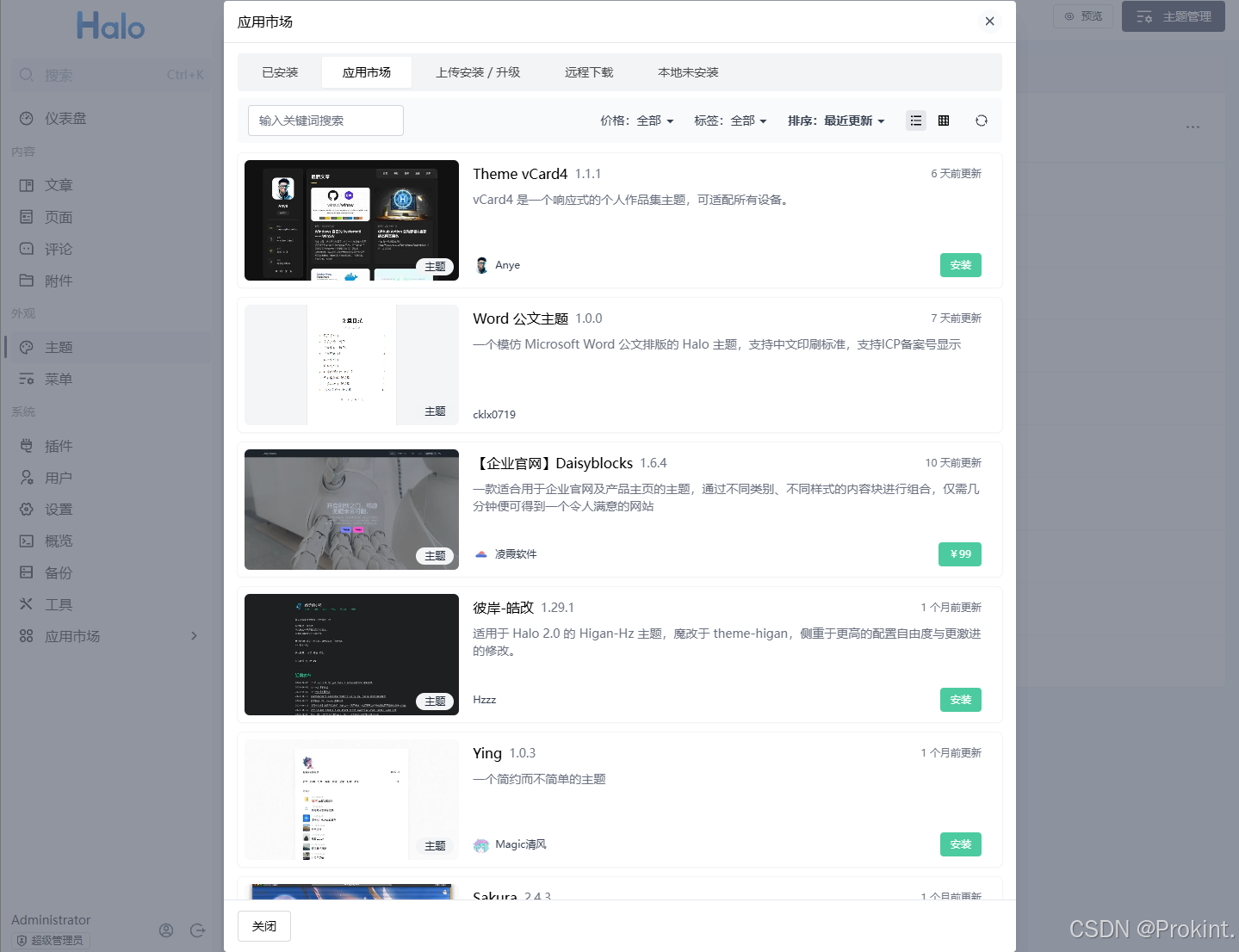Image resolution: width=1239 pixels, height=952 pixels.
Task: Click 凌霞软件 author logo
Action: (x=481, y=554)
